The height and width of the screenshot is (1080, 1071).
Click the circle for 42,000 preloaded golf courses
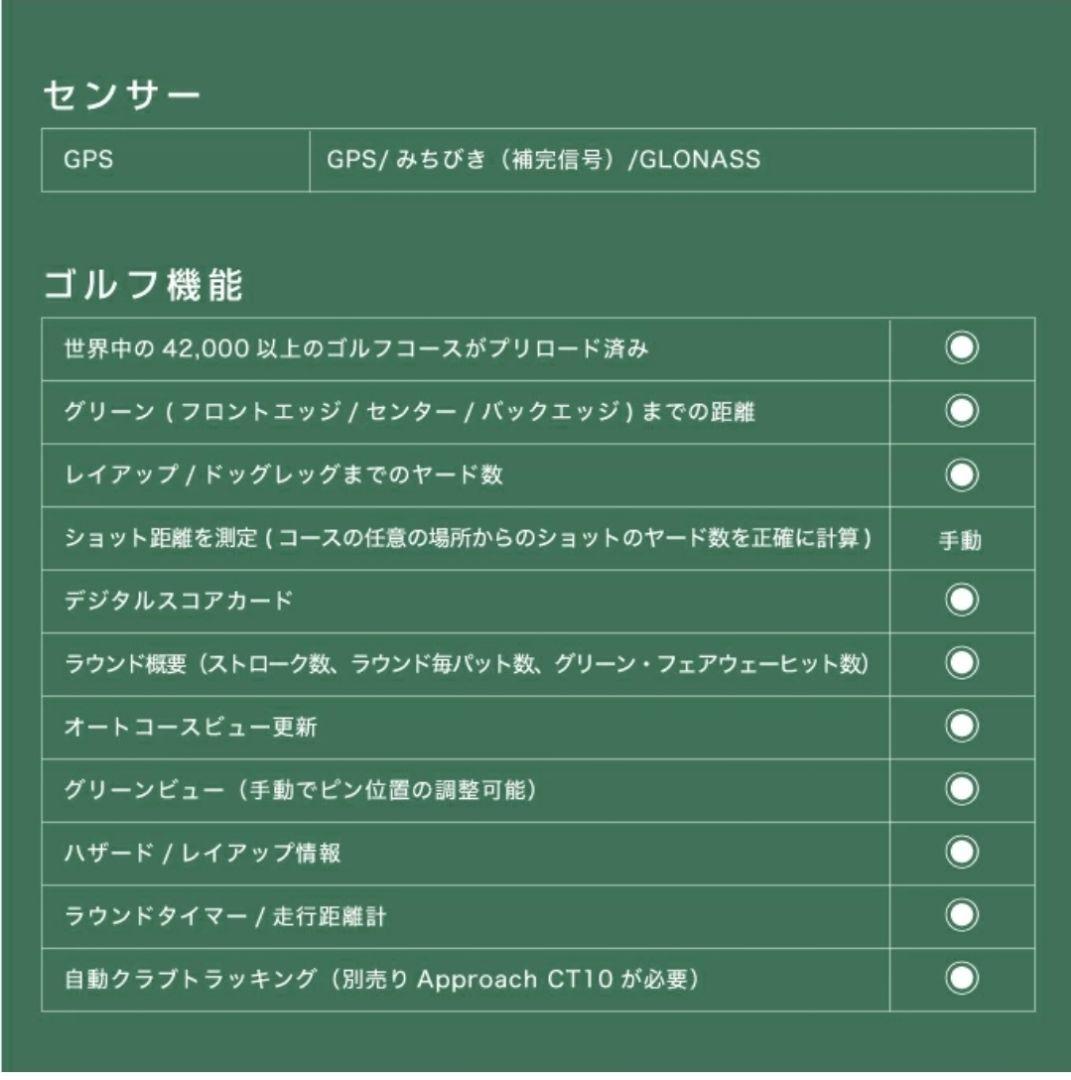pyautogui.click(x=962, y=348)
